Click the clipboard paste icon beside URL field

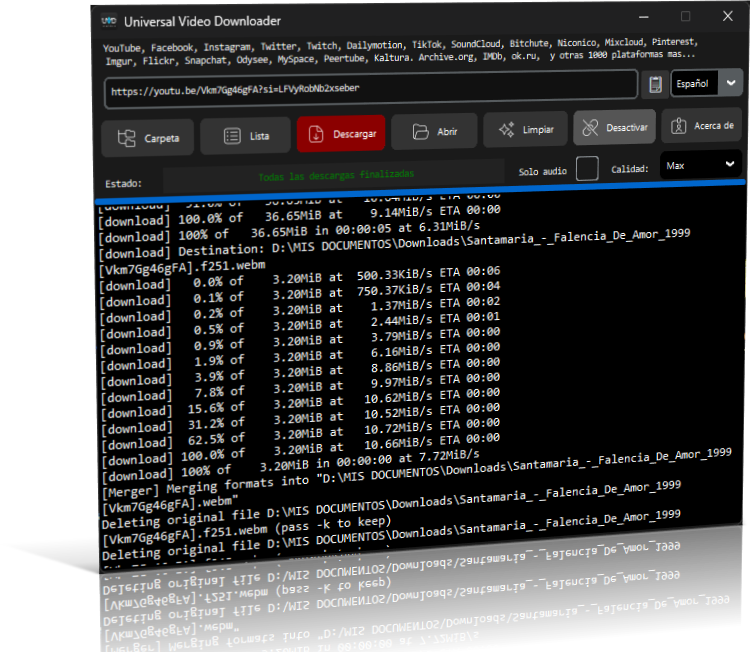coord(655,85)
